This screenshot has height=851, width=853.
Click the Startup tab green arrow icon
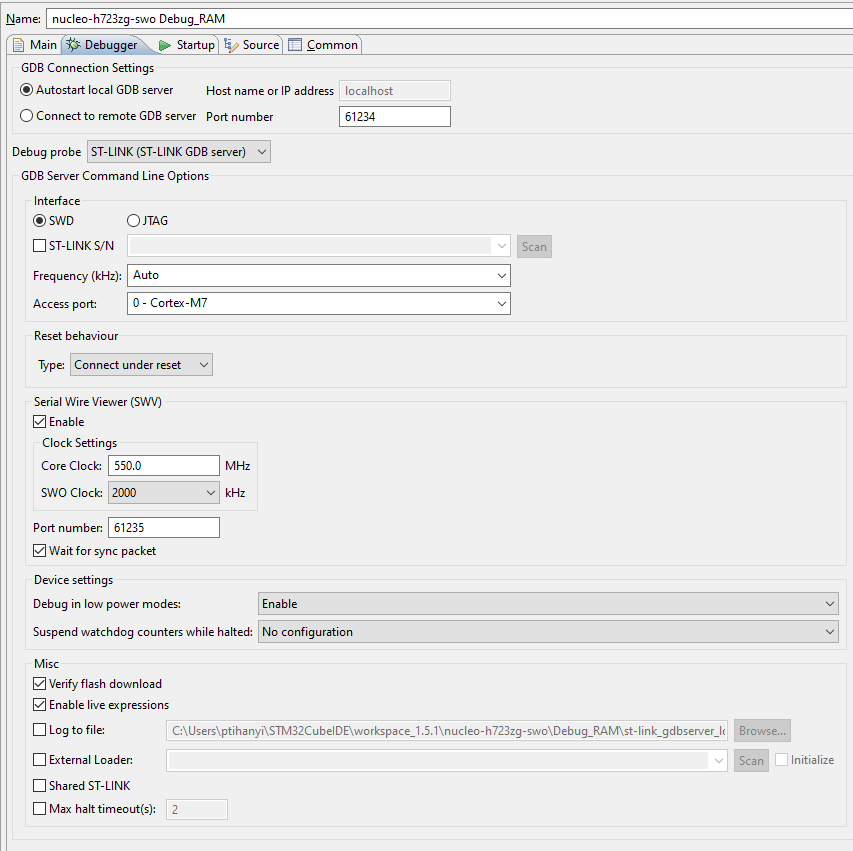click(164, 45)
